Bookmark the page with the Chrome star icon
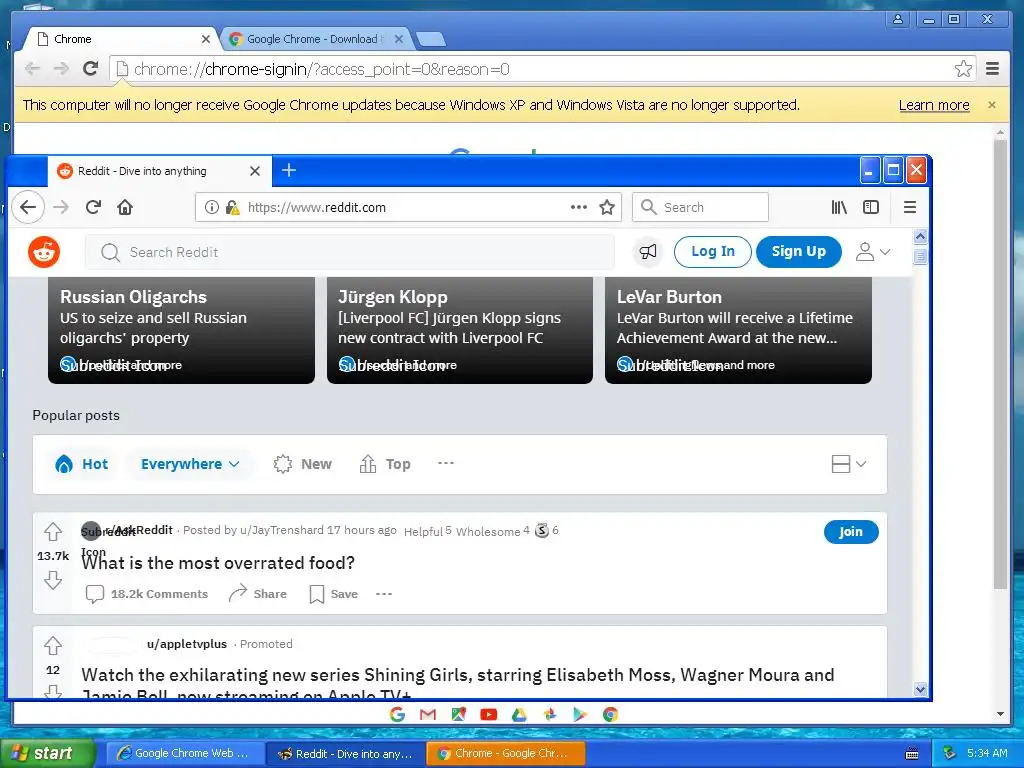1024x768 pixels. coord(963,69)
